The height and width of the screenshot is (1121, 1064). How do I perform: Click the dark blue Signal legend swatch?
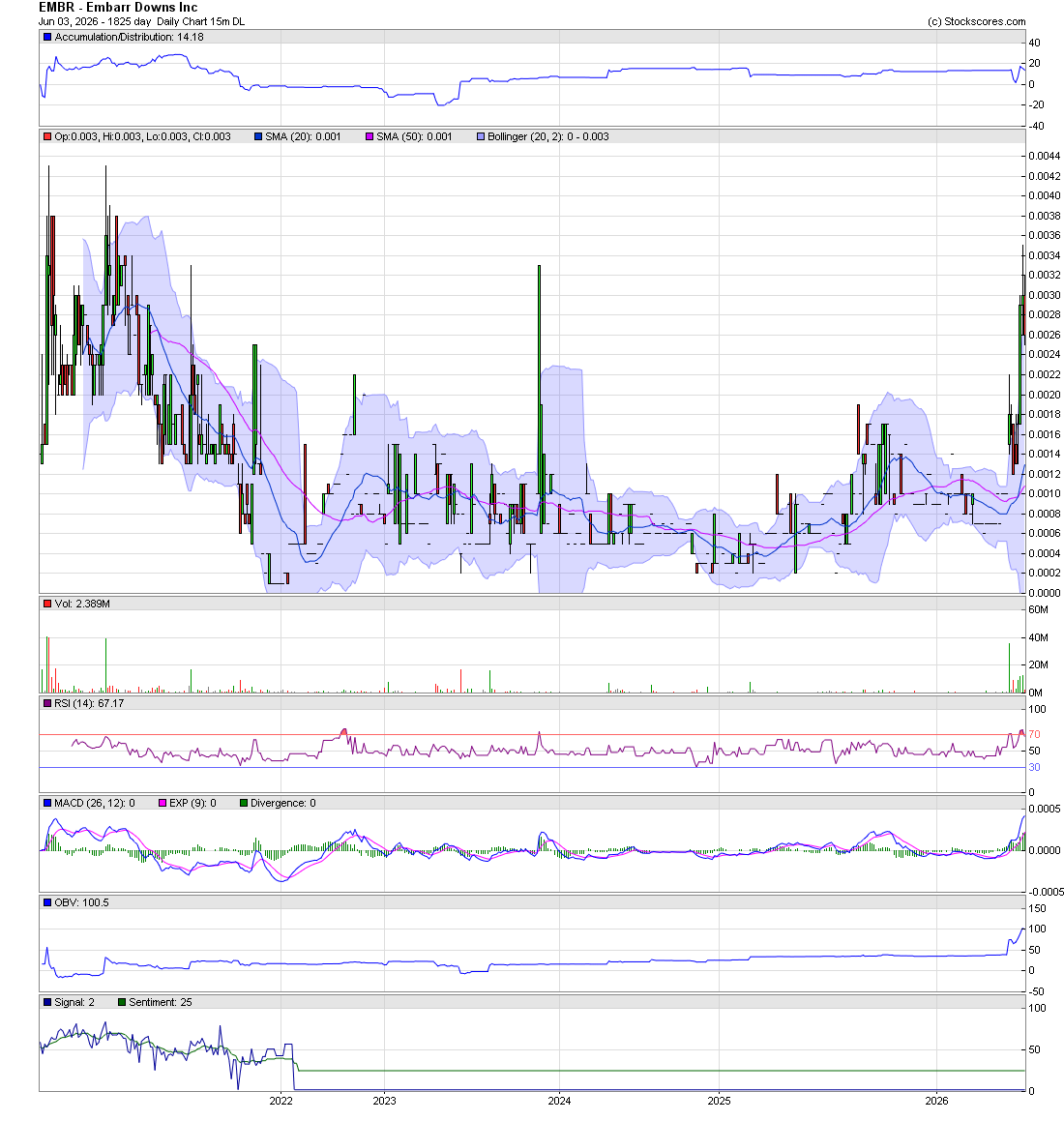coord(47,1002)
